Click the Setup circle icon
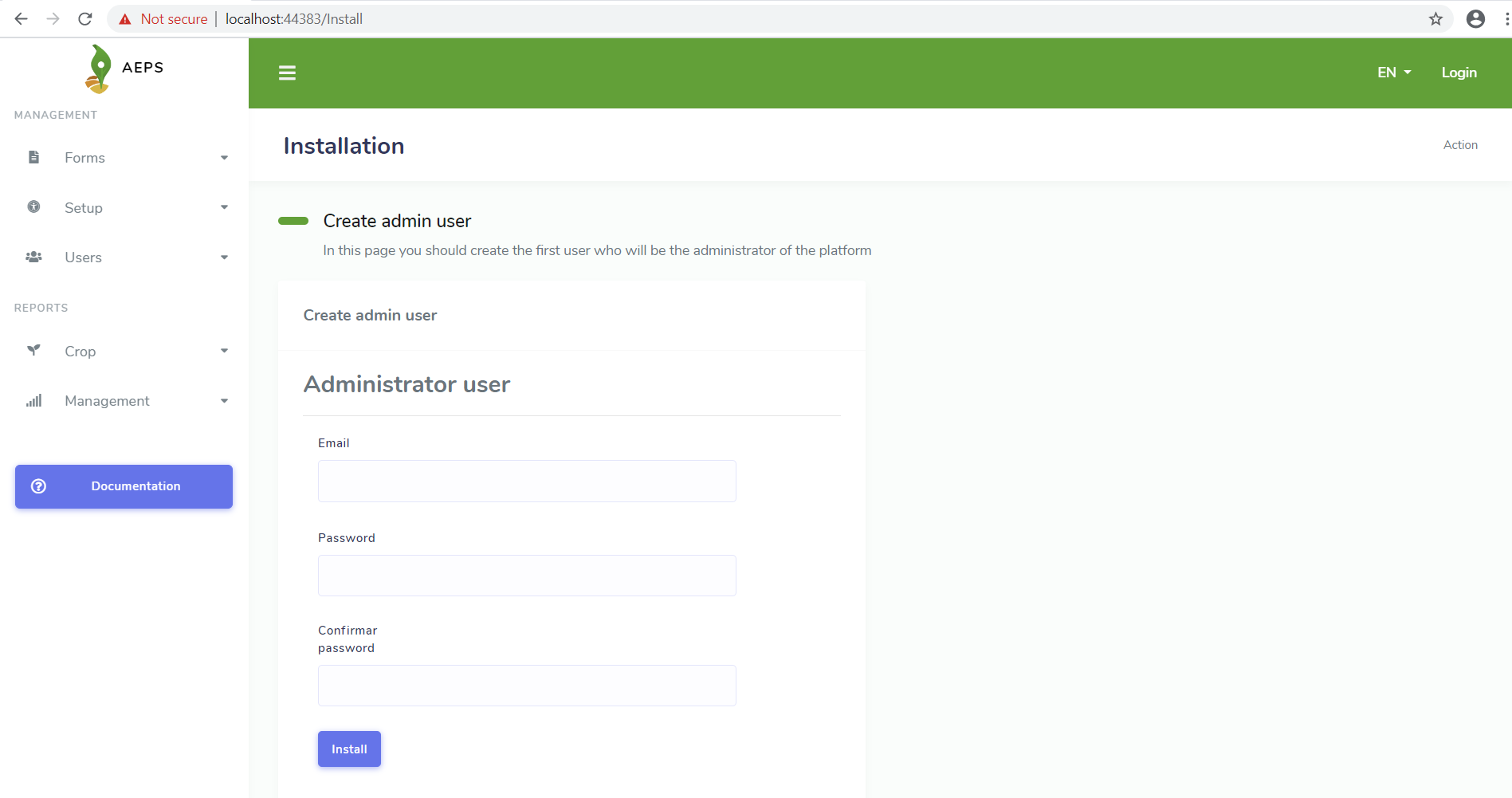The image size is (1512, 798). (x=33, y=207)
